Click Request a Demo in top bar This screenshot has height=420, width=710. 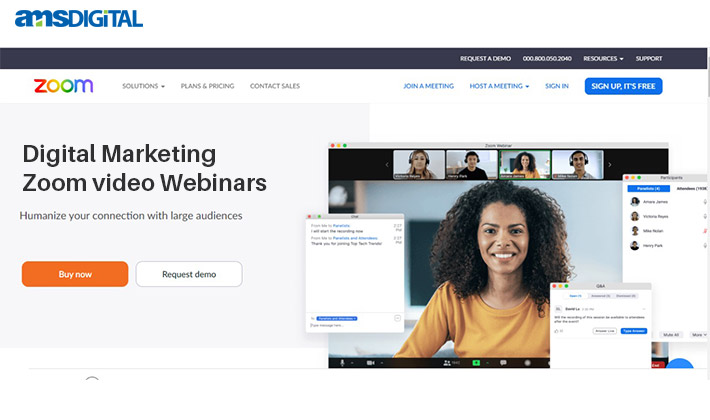(485, 58)
